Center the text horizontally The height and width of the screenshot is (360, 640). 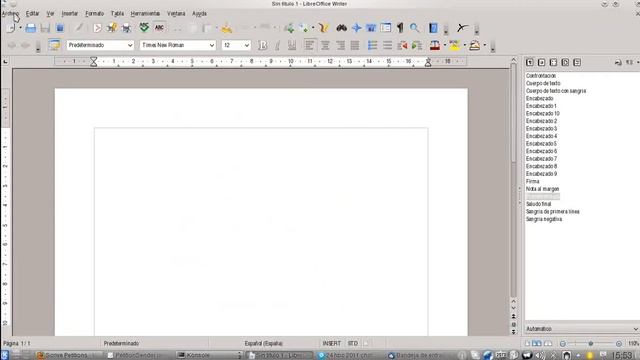click(325, 45)
